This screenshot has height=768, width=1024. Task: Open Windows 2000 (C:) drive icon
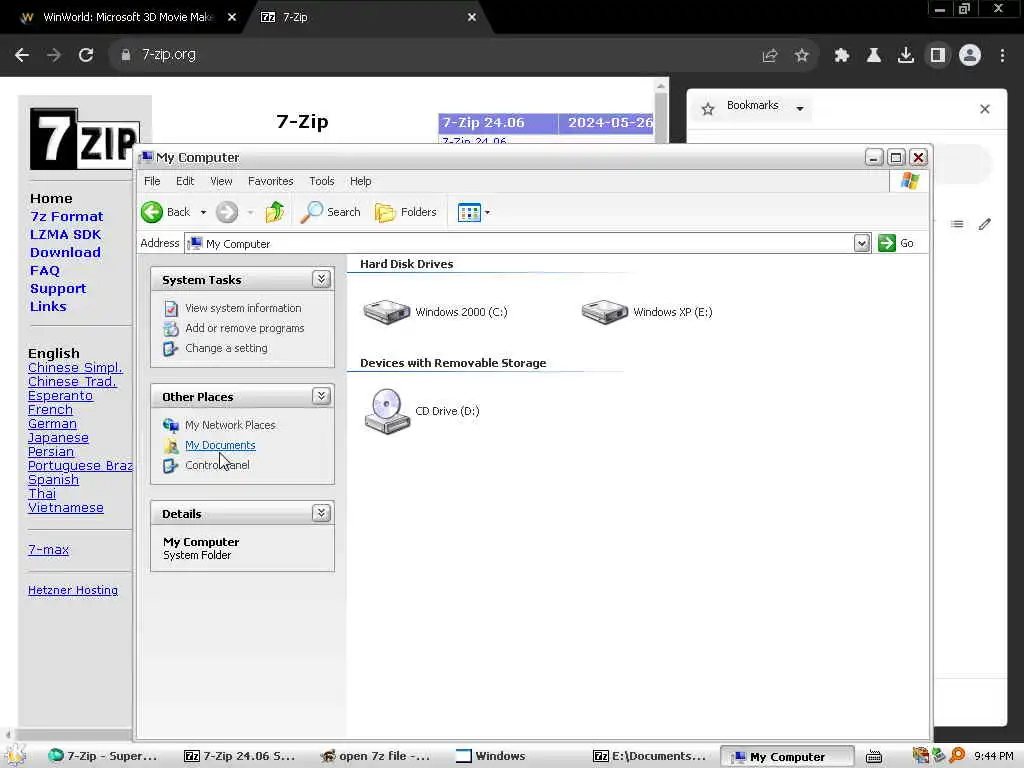[387, 312]
